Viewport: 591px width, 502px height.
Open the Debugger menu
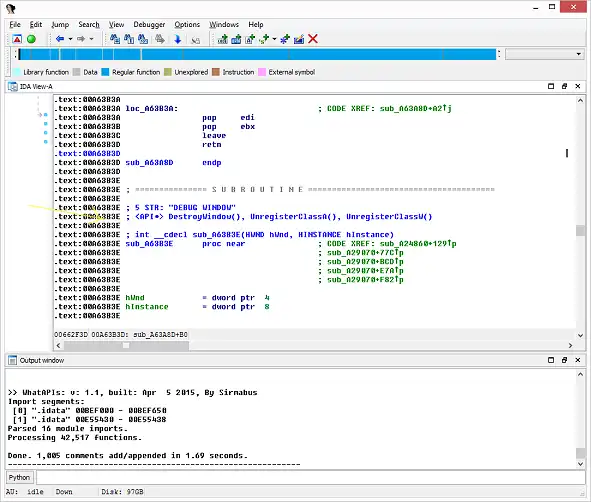pyautogui.click(x=149, y=24)
